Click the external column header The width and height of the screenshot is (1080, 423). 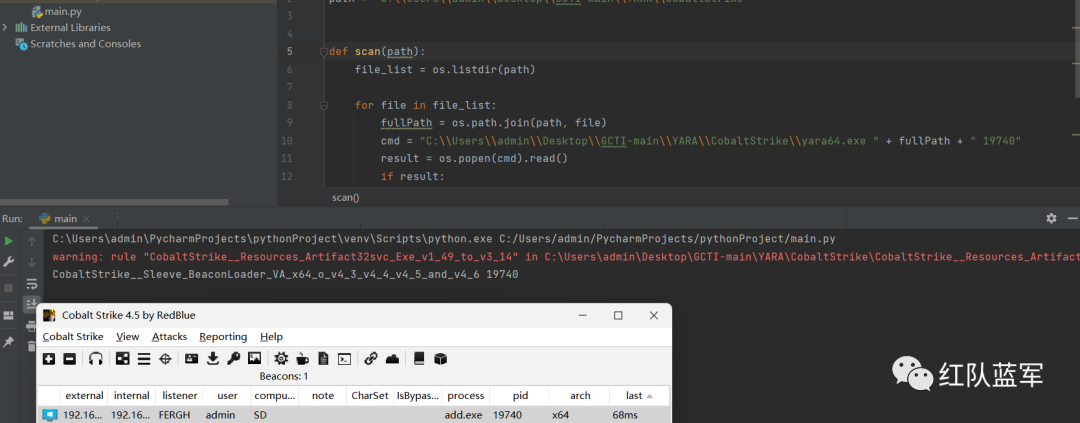tap(84, 395)
